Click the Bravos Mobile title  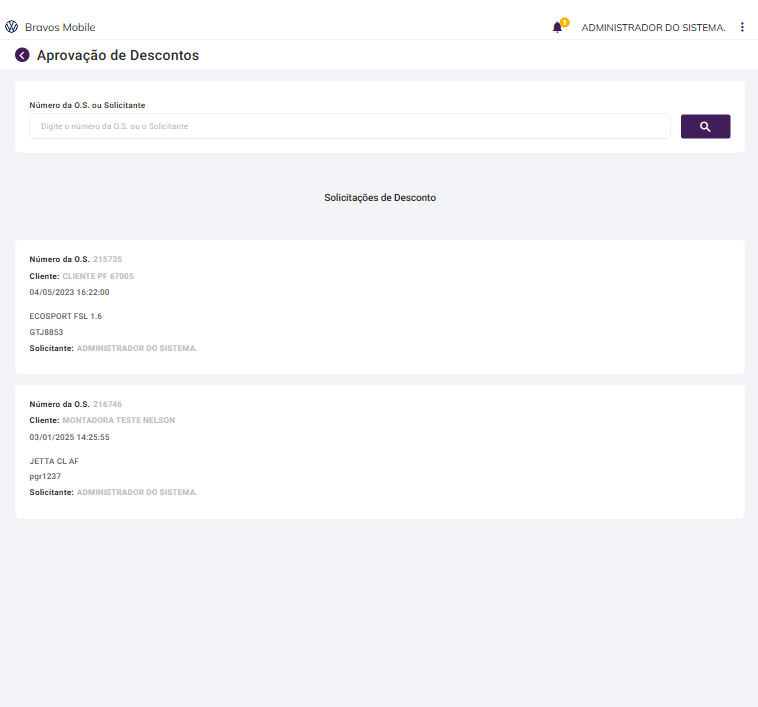[60, 27]
